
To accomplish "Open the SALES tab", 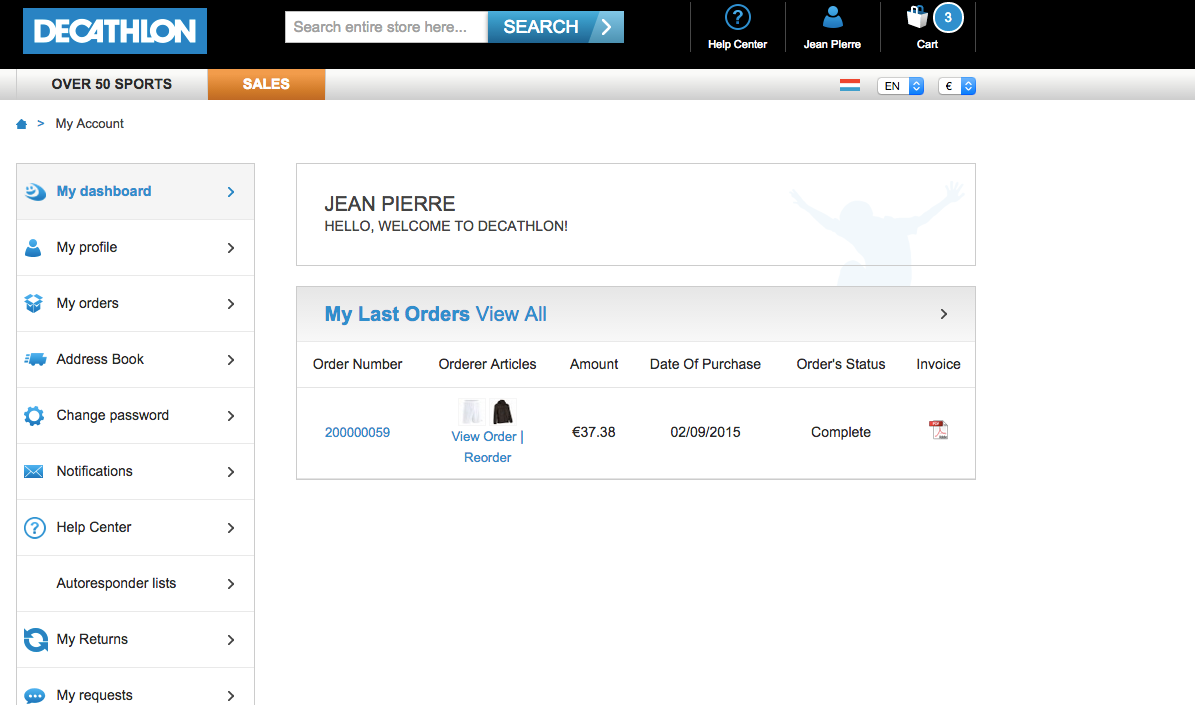I will pyautogui.click(x=266, y=84).
